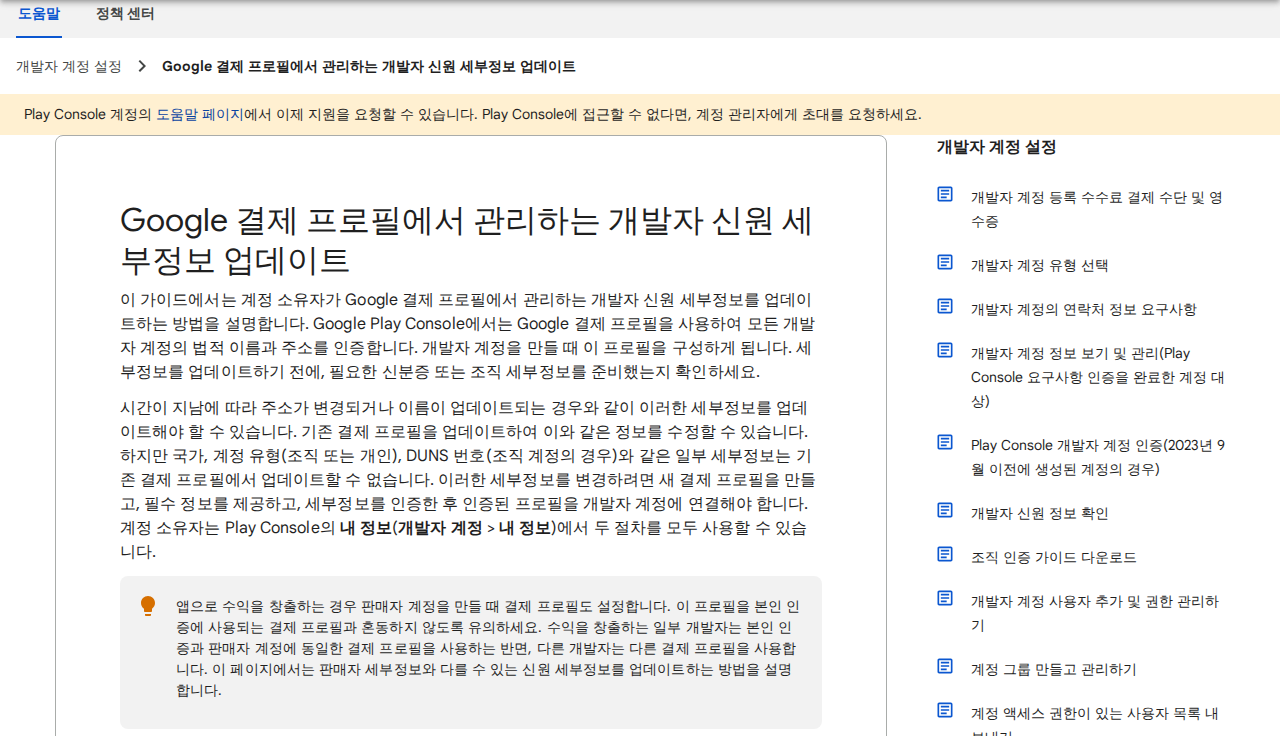Open 개발자 계정의 연락처 정보 요구사항 article

[x=1083, y=309]
